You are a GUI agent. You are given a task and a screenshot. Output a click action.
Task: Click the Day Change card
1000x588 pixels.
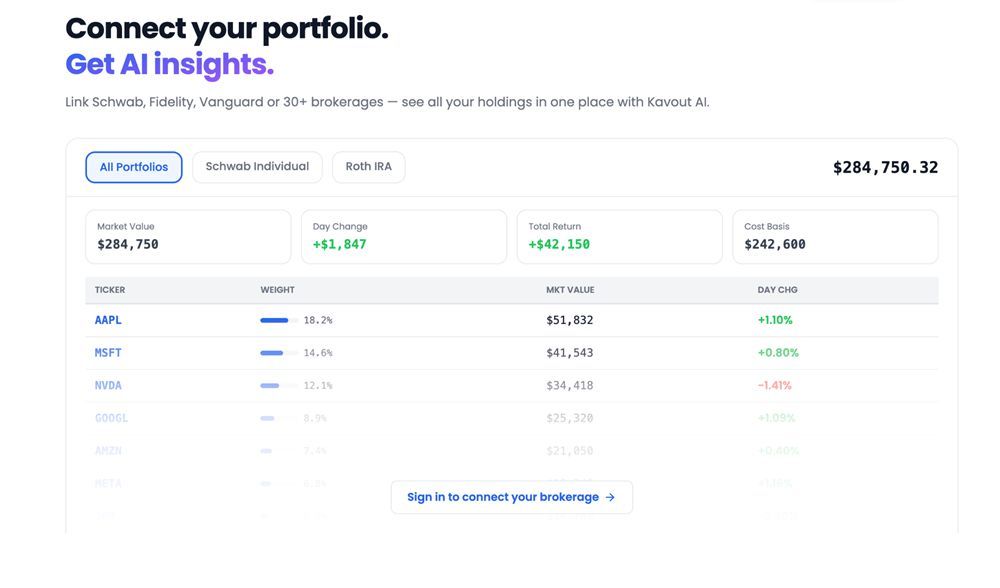(x=404, y=237)
